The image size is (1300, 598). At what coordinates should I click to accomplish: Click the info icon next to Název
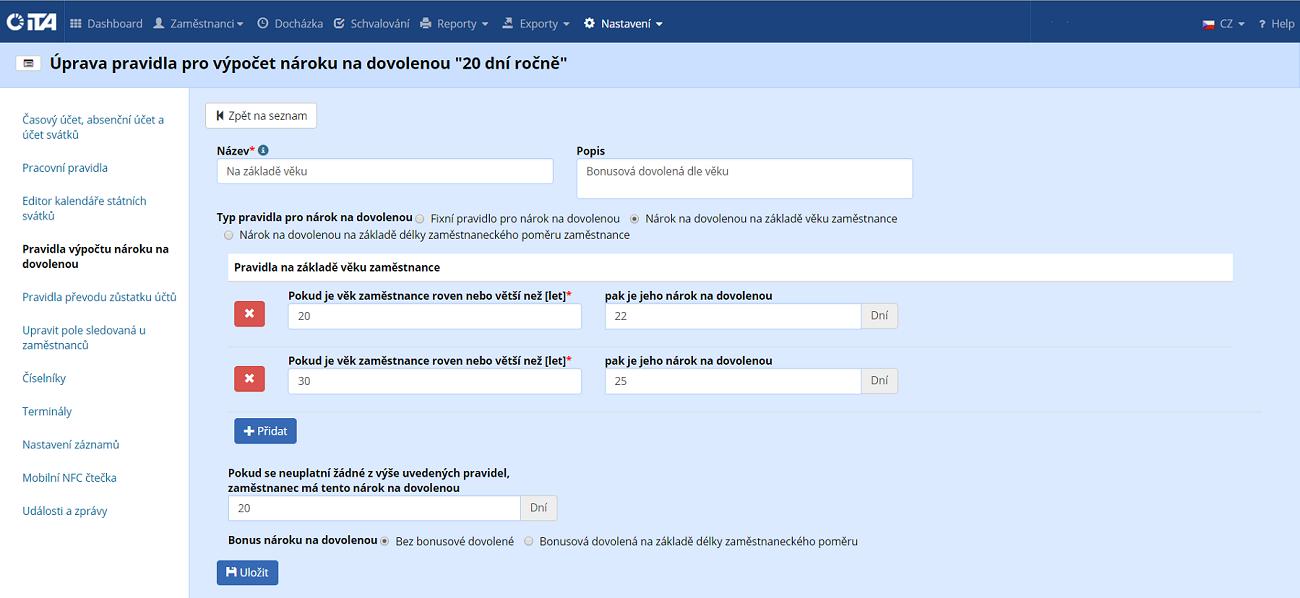tap(263, 151)
